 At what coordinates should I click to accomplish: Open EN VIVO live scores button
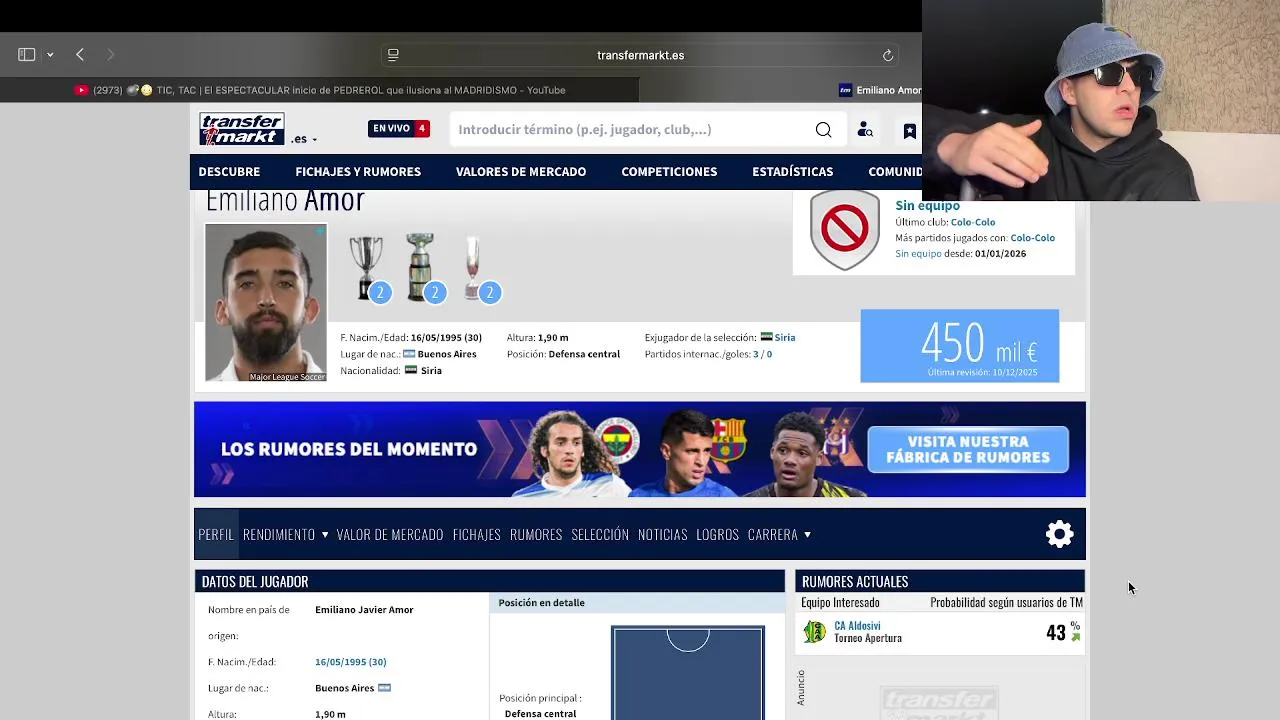(399, 129)
